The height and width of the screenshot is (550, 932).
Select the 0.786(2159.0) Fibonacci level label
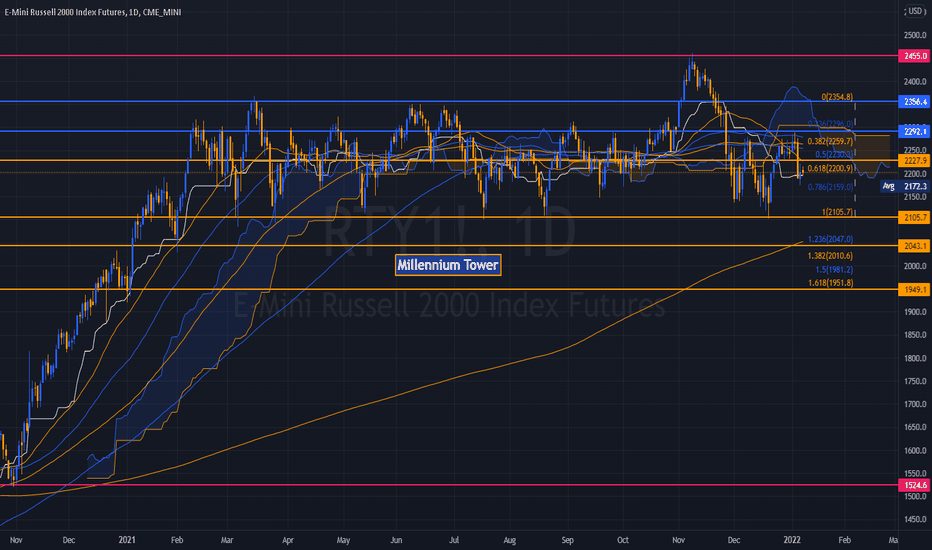coord(830,187)
